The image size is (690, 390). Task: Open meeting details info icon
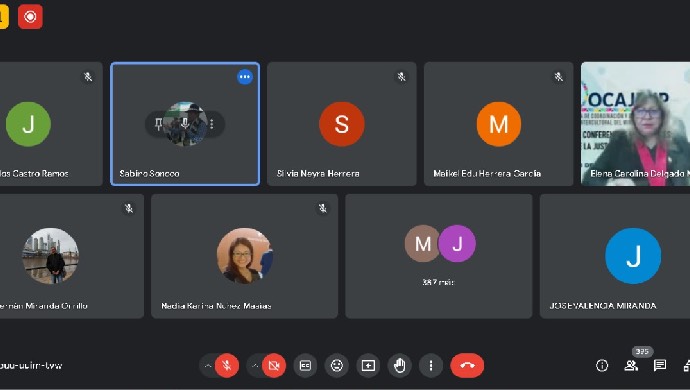click(x=602, y=365)
